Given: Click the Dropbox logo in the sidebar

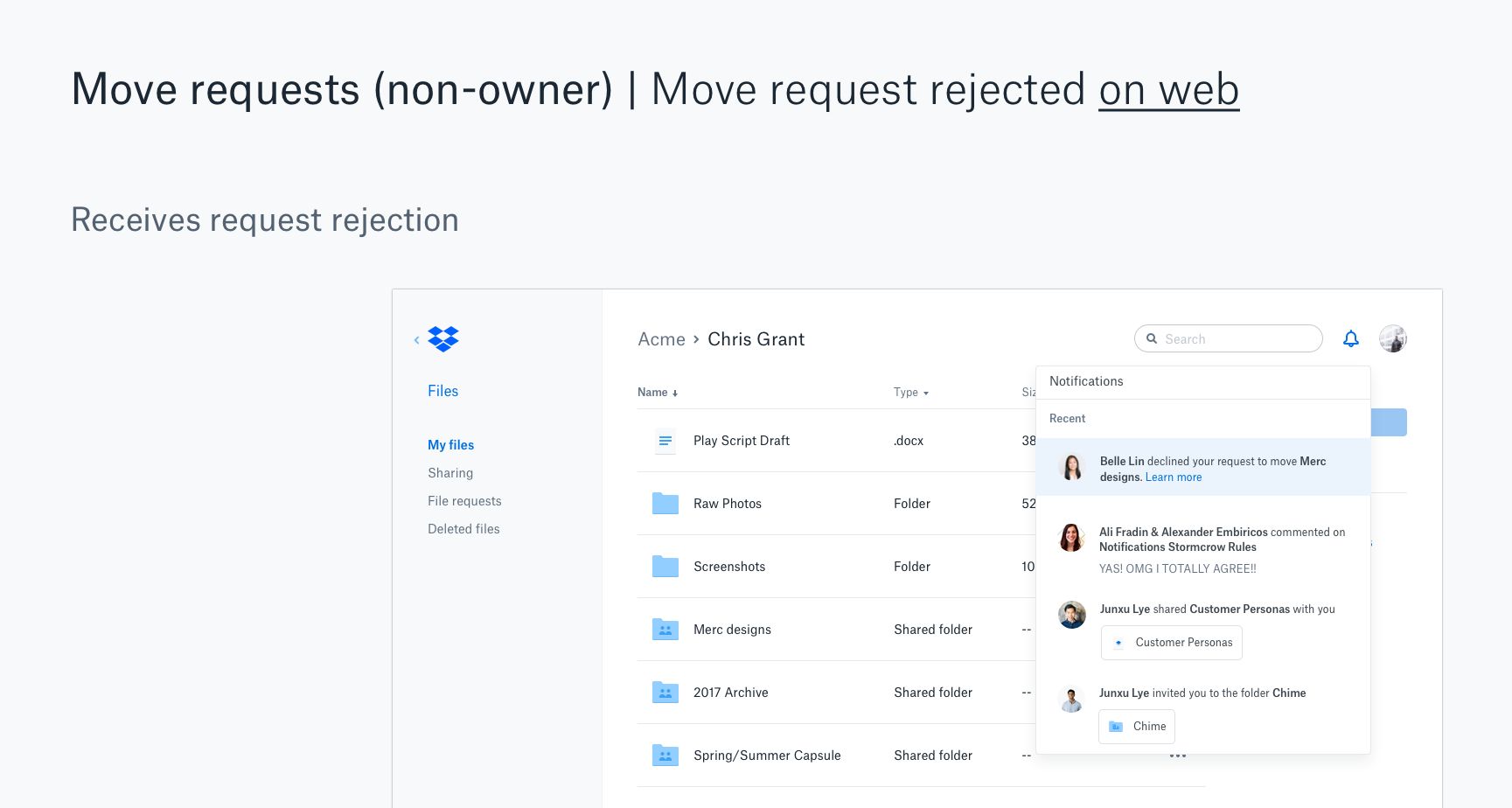Looking at the screenshot, I should pyautogui.click(x=443, y=339).
